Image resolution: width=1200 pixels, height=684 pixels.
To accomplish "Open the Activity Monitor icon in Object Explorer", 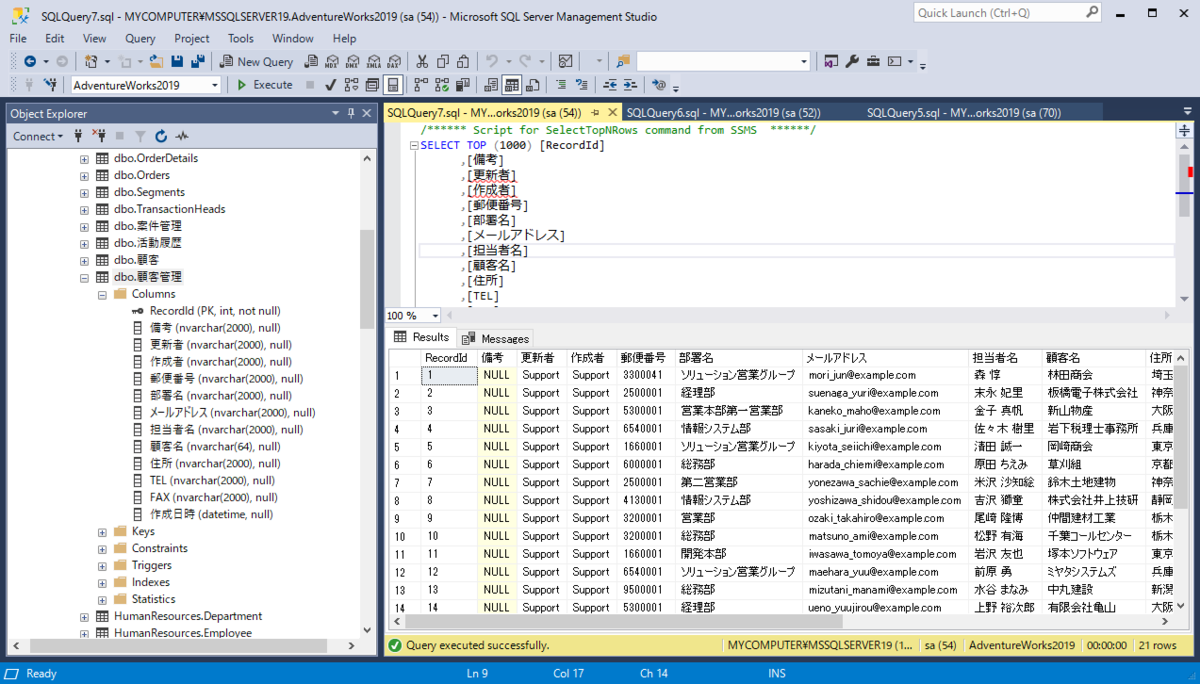I will tap(182, 136).
